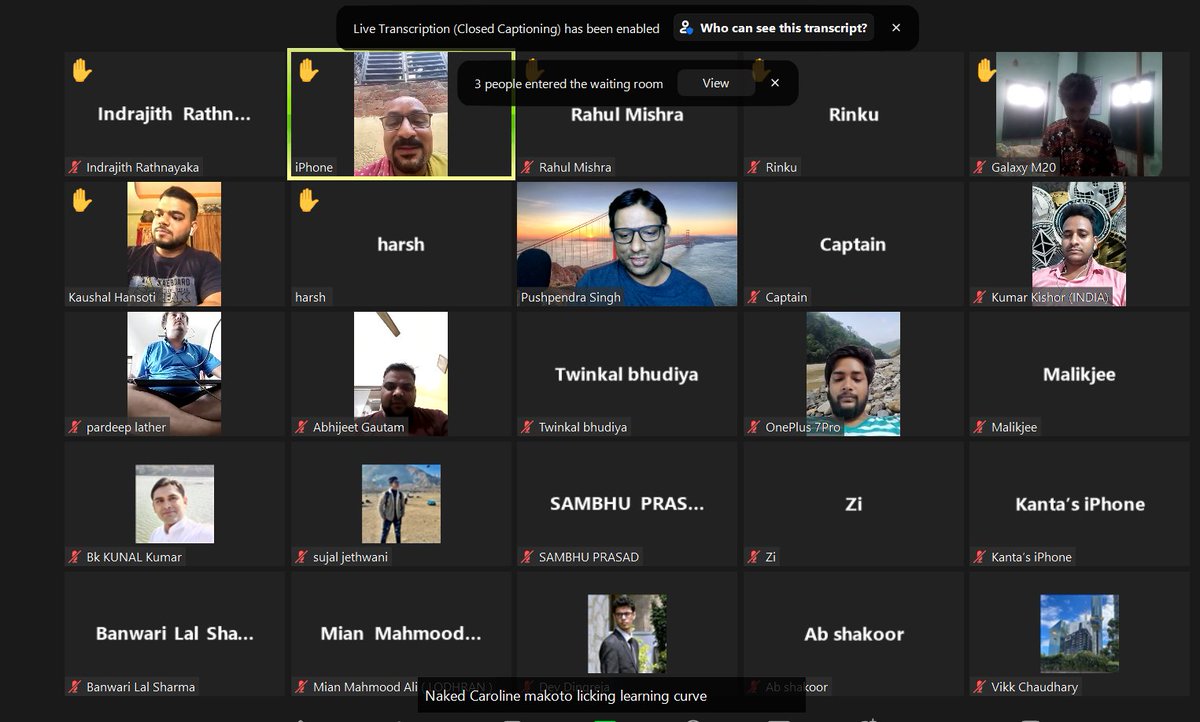Click muted mic icon beside Kumar Kishor (INDIA)
This screenshot has width=1200, height=722.
(x=980, y=297)
